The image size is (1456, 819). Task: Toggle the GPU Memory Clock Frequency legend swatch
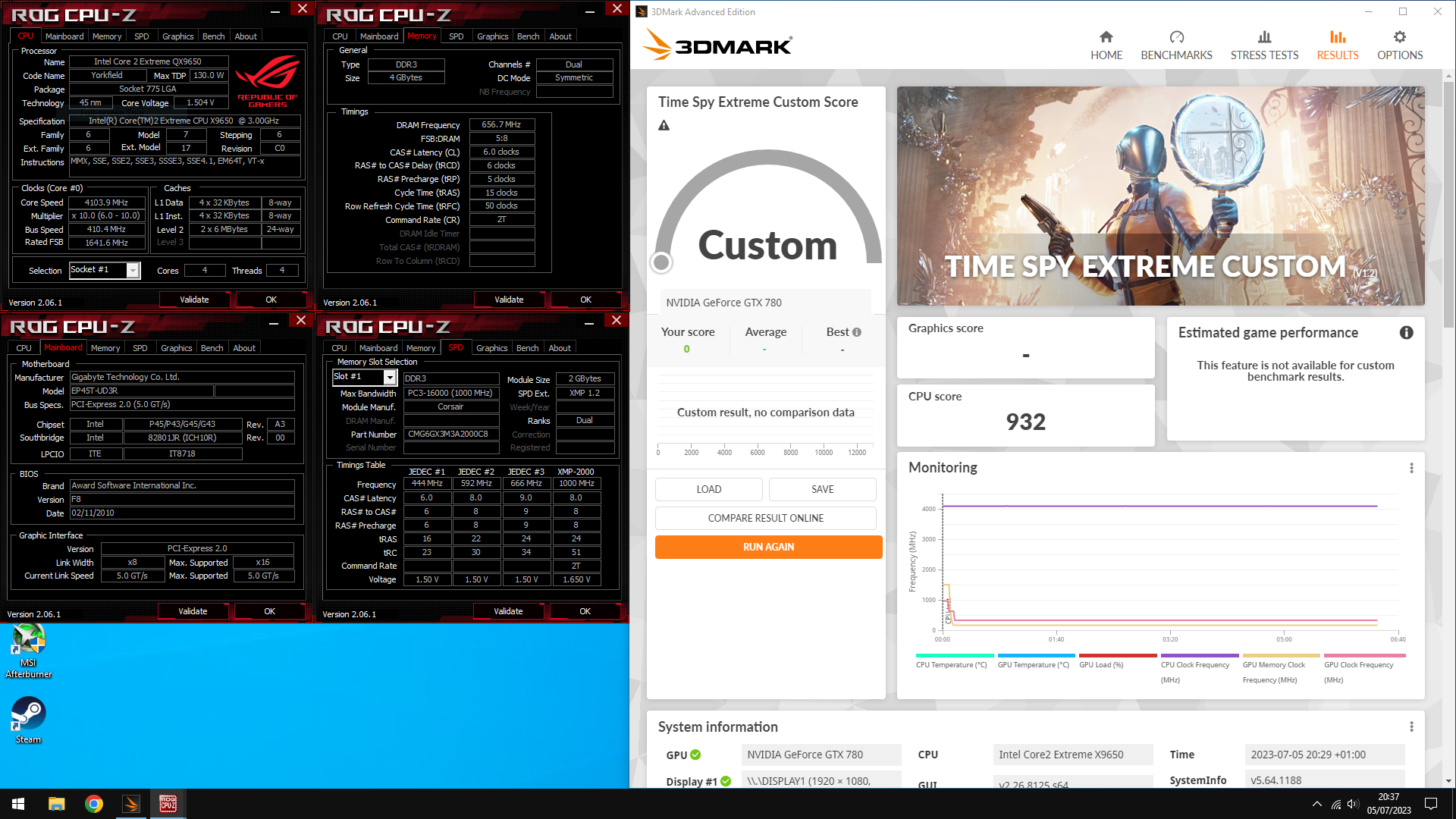(x=1282, y=655)
